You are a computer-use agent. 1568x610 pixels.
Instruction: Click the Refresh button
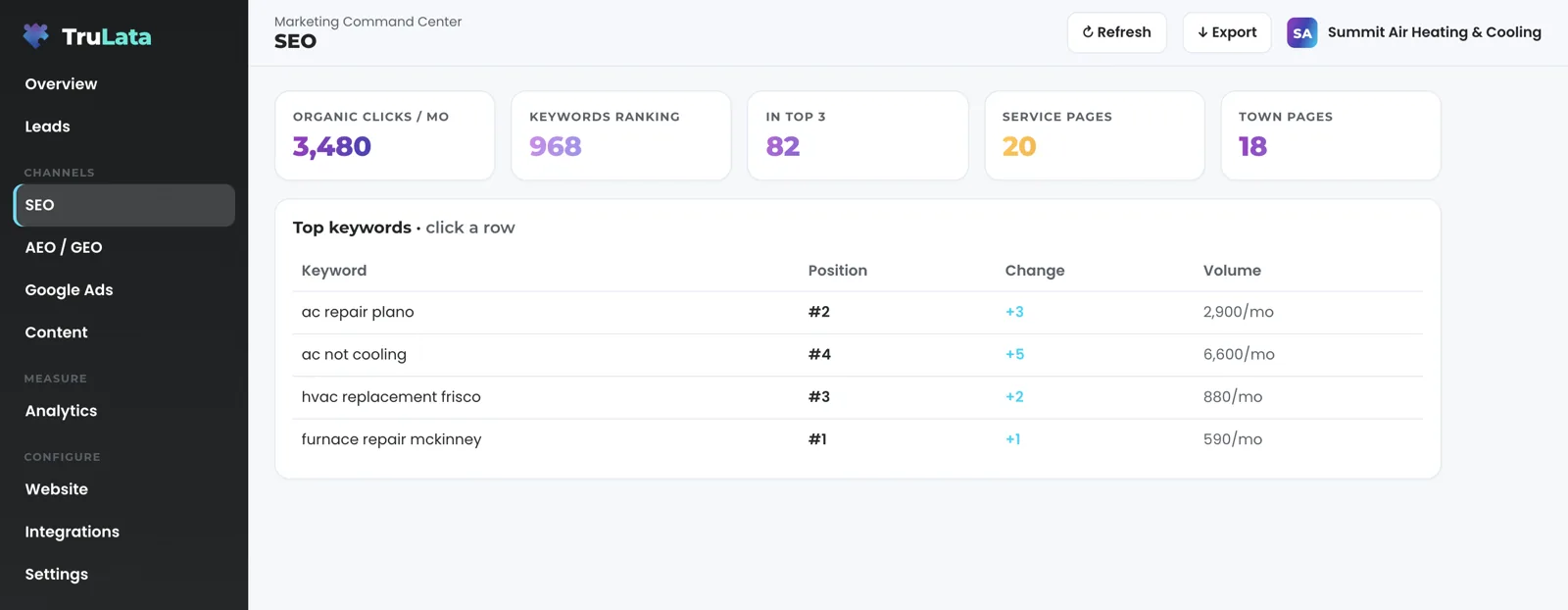coord(1116,32)
